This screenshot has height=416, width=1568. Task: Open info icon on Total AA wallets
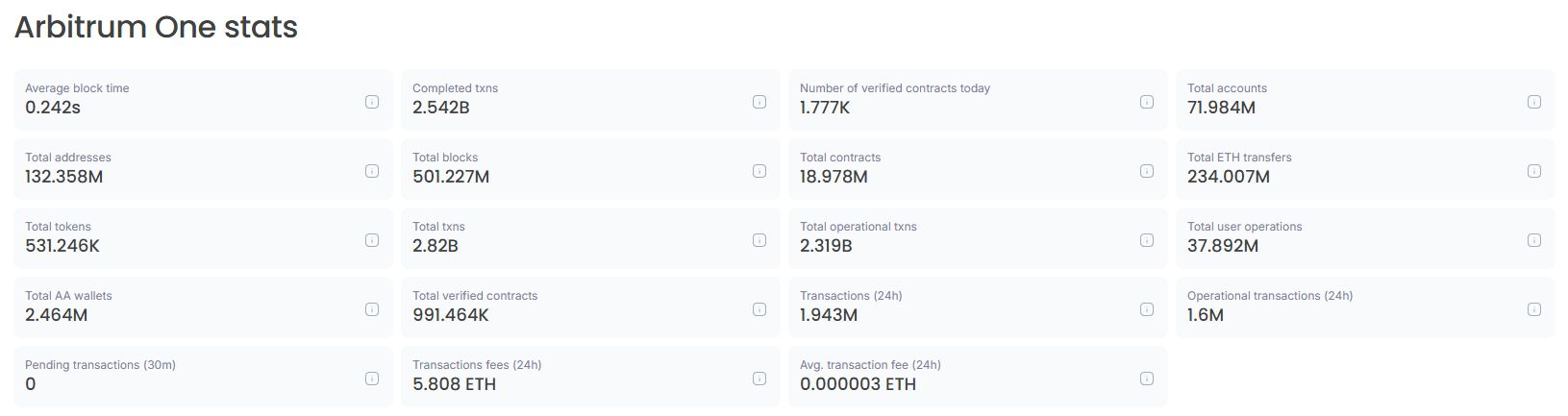(372, 309)
